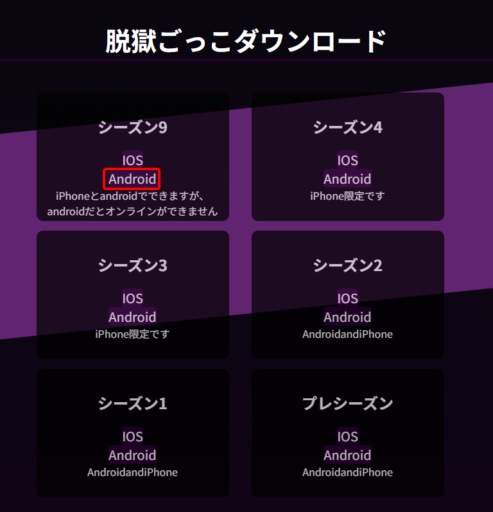Open the シーズン2 IOS download link
Image resolution: width=493 pixels, height=512 pixels.
347,298
